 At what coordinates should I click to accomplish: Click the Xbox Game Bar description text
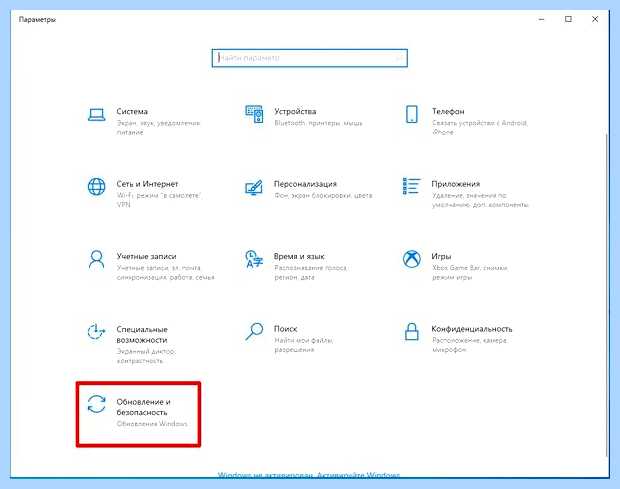[x=469, y=272]
